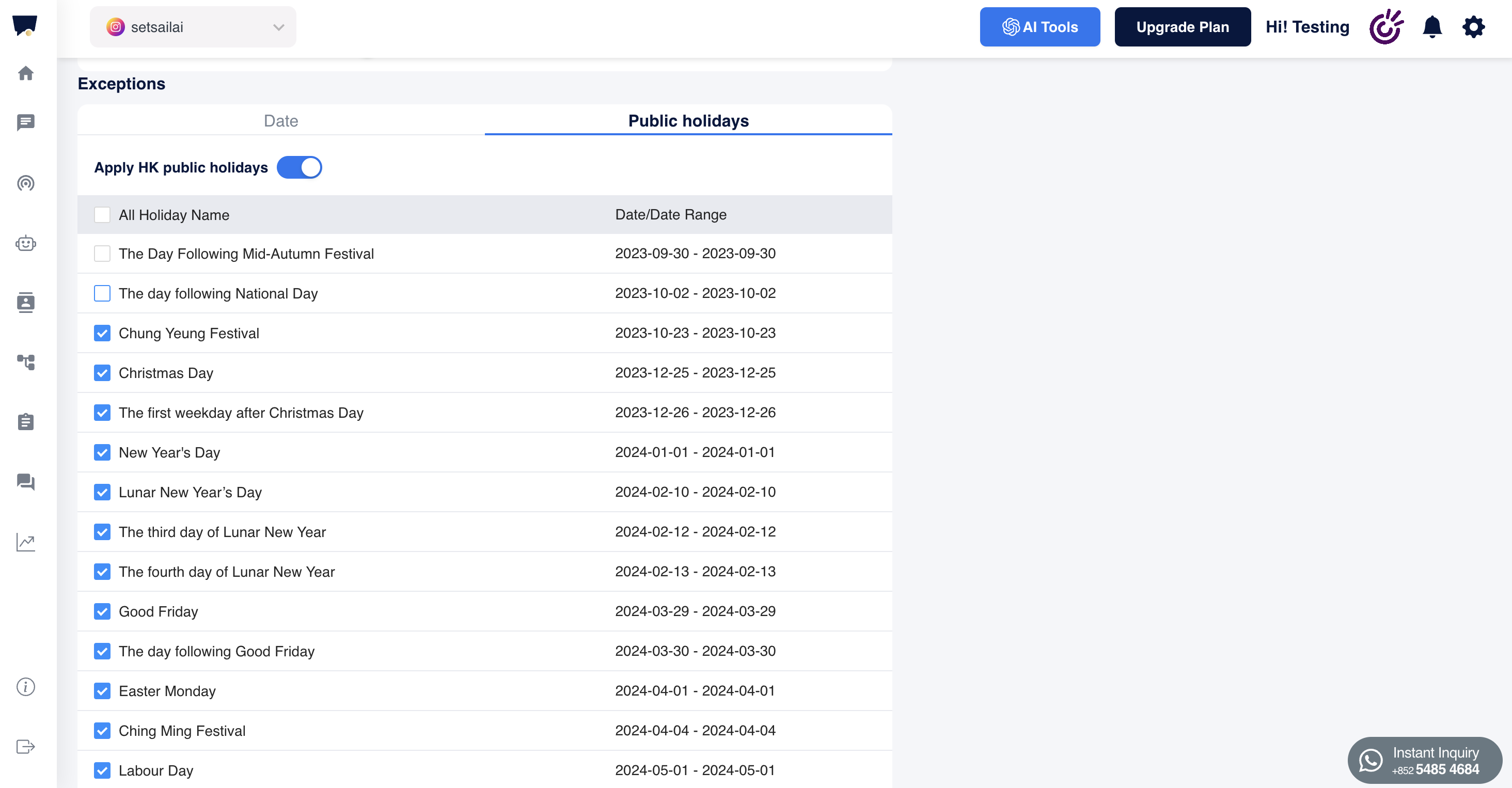Check The day following National Day
This screenshot has height=788, width=1512.
pos(102,293)
